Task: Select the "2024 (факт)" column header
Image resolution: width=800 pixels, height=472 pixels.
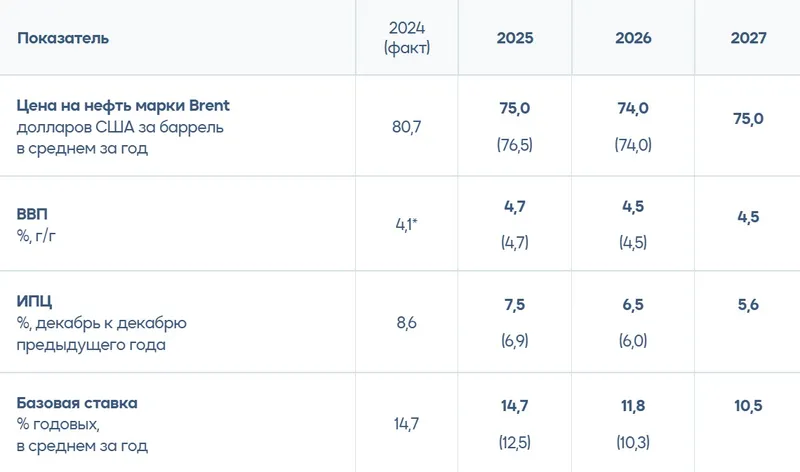Action: (x=406, y=38)
